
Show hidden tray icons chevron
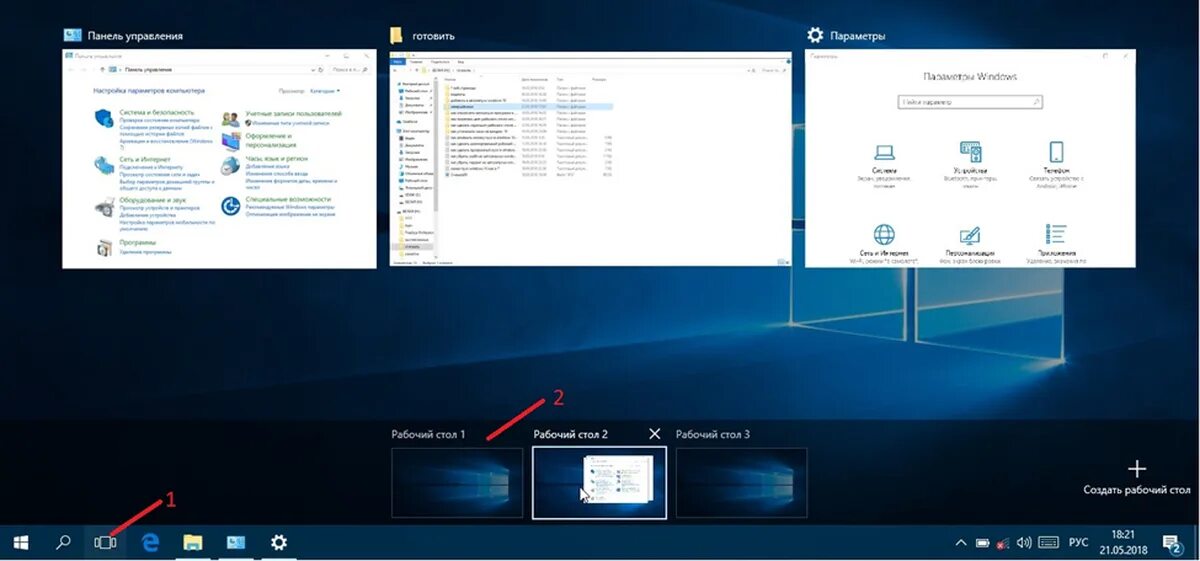coord(961,543)
